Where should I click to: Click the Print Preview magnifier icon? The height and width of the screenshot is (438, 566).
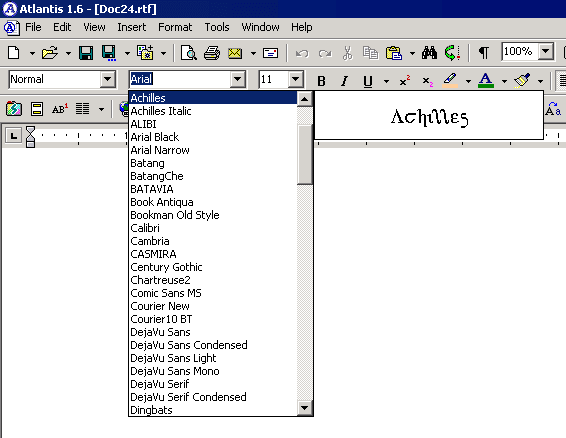pyautogui.click(x=188, y=53)
